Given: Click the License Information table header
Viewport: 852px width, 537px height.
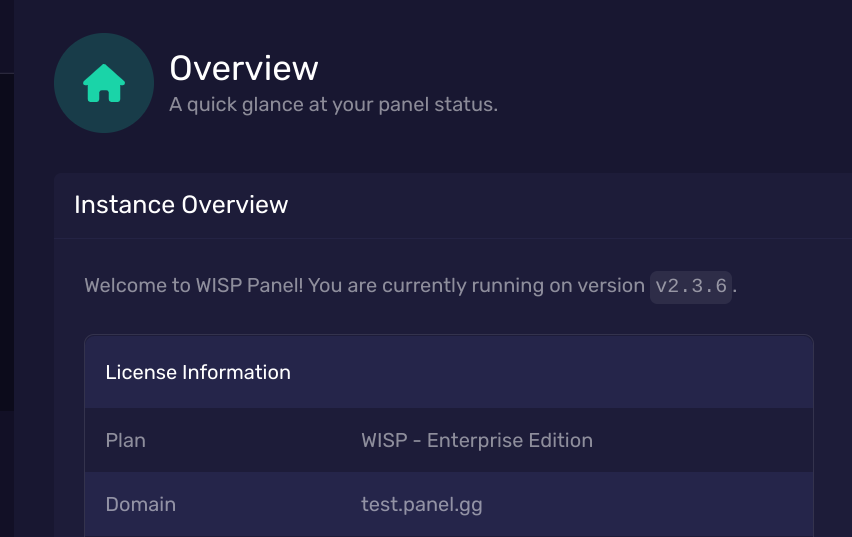Looking at the screenshot, I should pyautogui.click(x=198, y=372).
